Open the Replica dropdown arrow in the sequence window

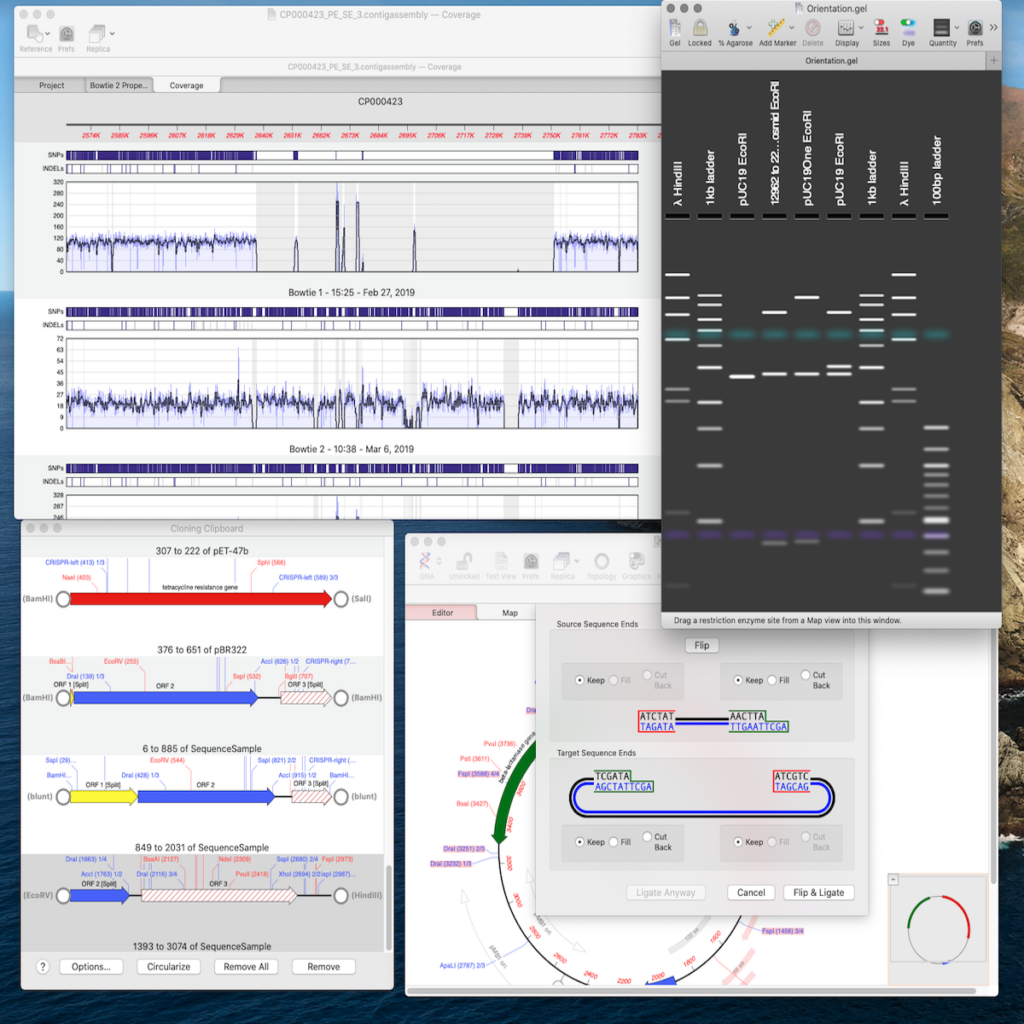pyautogui.click(x=577, y=561)
